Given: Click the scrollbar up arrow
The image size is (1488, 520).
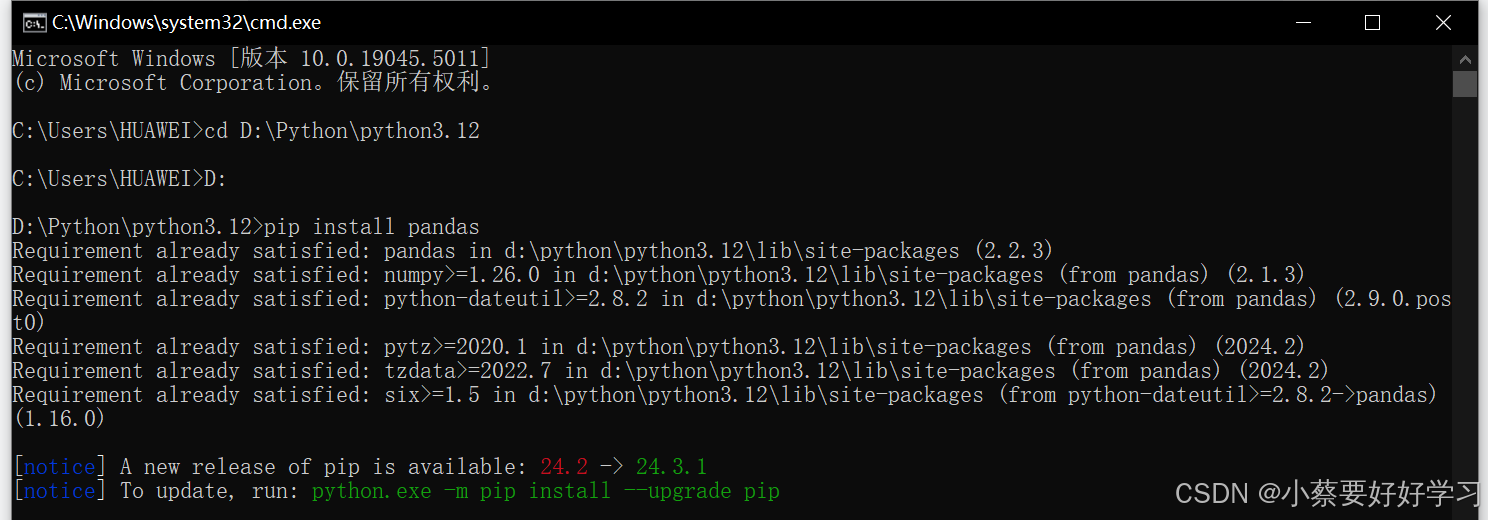Looking at the screenshot, I should pos(1465,56).
